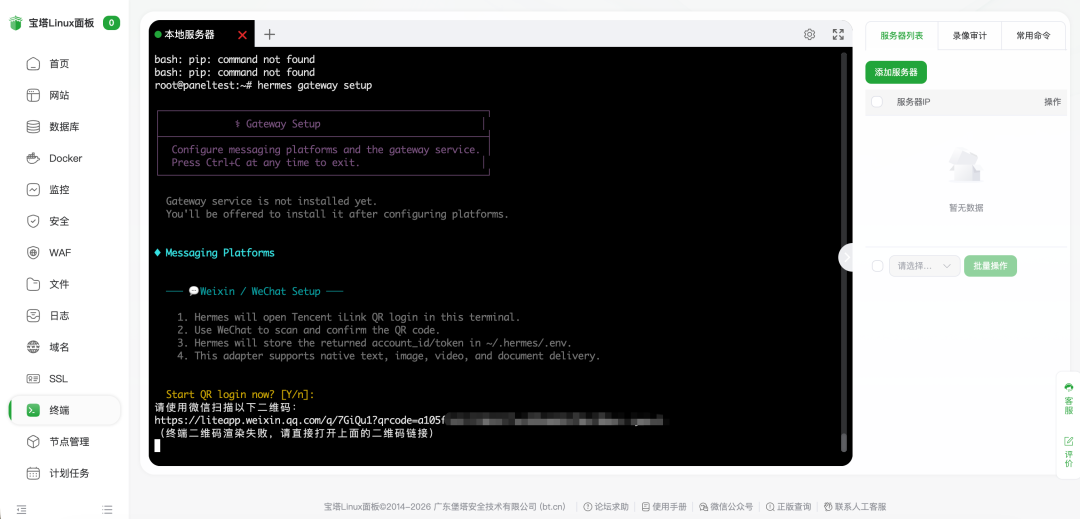Toggle terminal fullscreen icon

(838, 34)
